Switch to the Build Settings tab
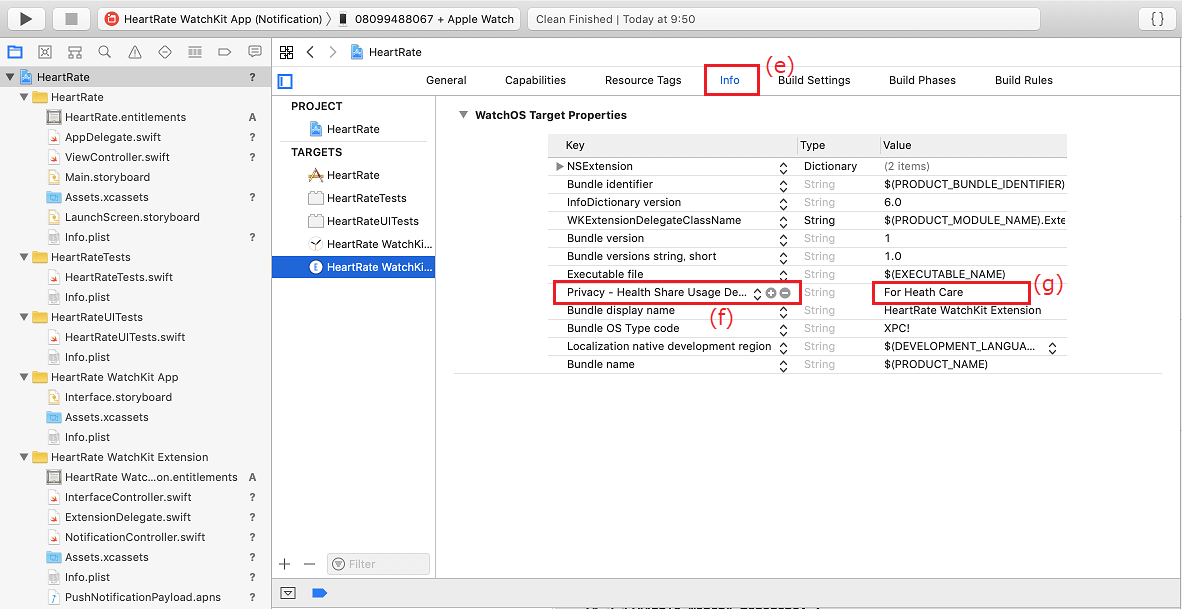The height and width of the screenshot is (609, 1182). coord(814,80)
